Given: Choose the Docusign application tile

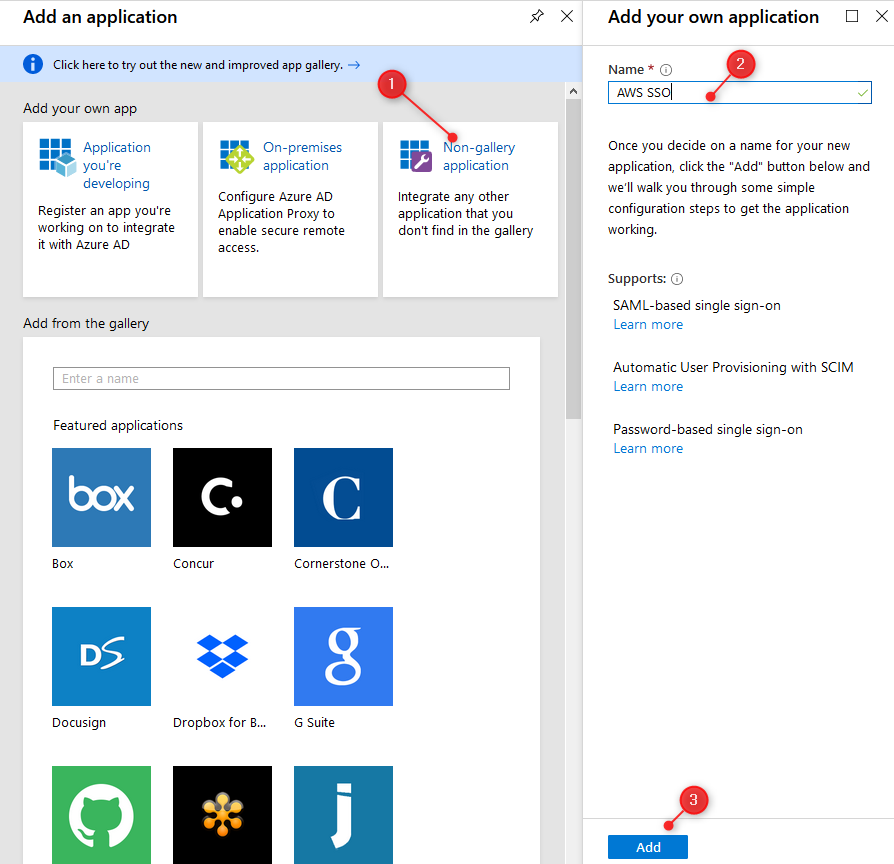Looking at the screenshot, I should point(101,656).
